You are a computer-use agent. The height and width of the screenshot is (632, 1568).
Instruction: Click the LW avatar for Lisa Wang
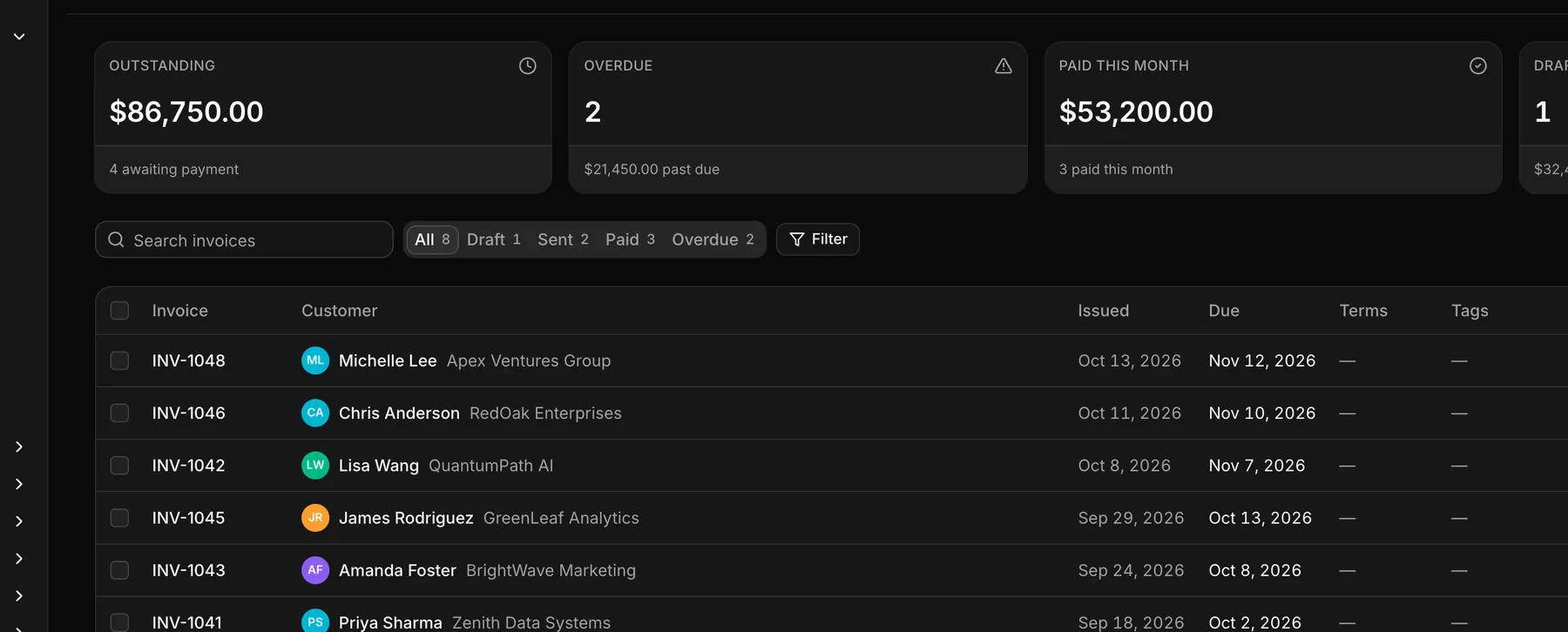tap(315, 466)
